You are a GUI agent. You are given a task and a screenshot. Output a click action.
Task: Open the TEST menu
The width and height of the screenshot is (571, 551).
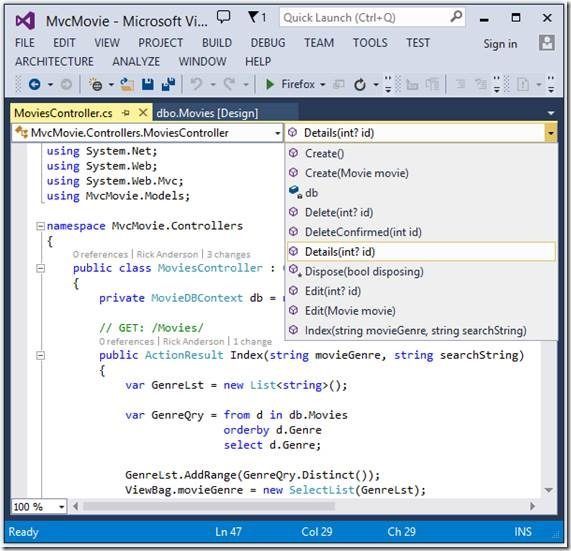[x=418, y=43]
